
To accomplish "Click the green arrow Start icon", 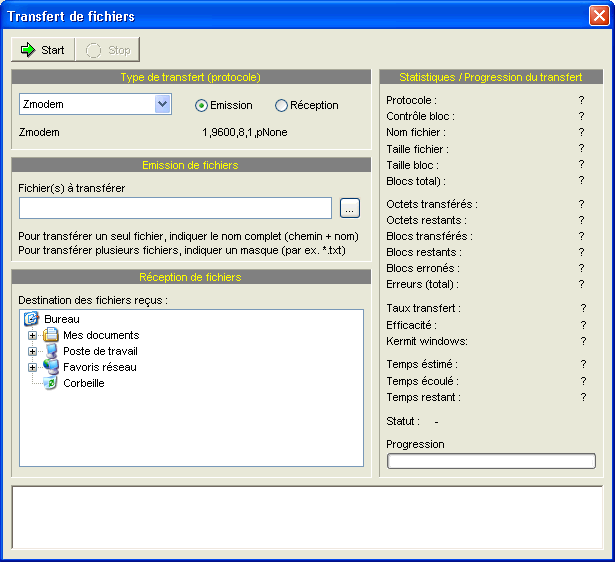I will [28, 50].
